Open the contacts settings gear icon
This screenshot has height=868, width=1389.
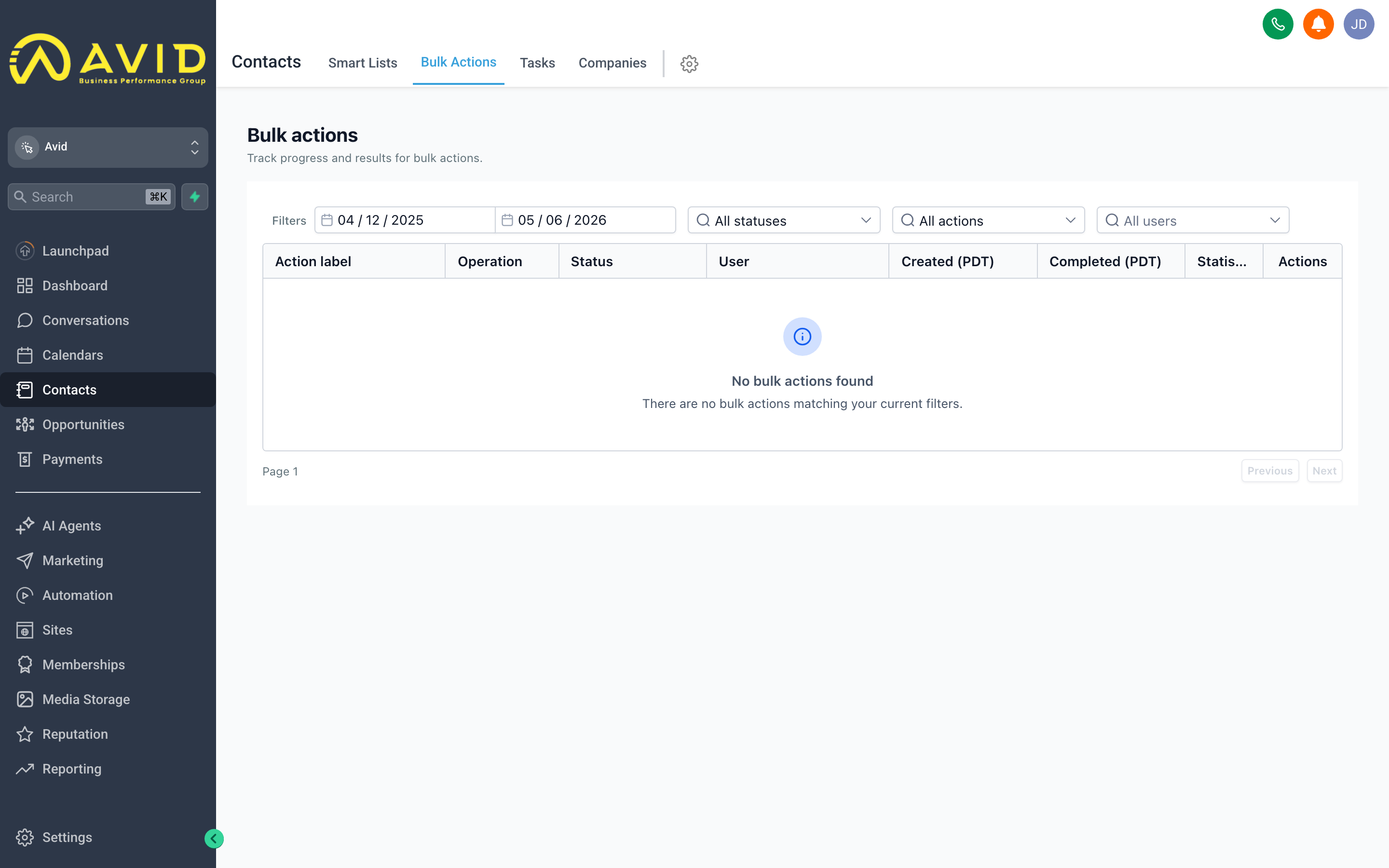689,63
